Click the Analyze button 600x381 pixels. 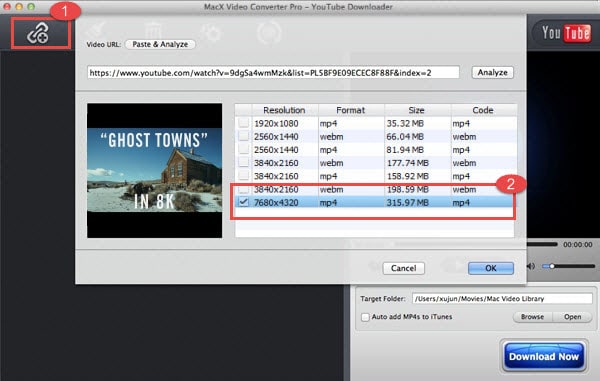(492, 72)
